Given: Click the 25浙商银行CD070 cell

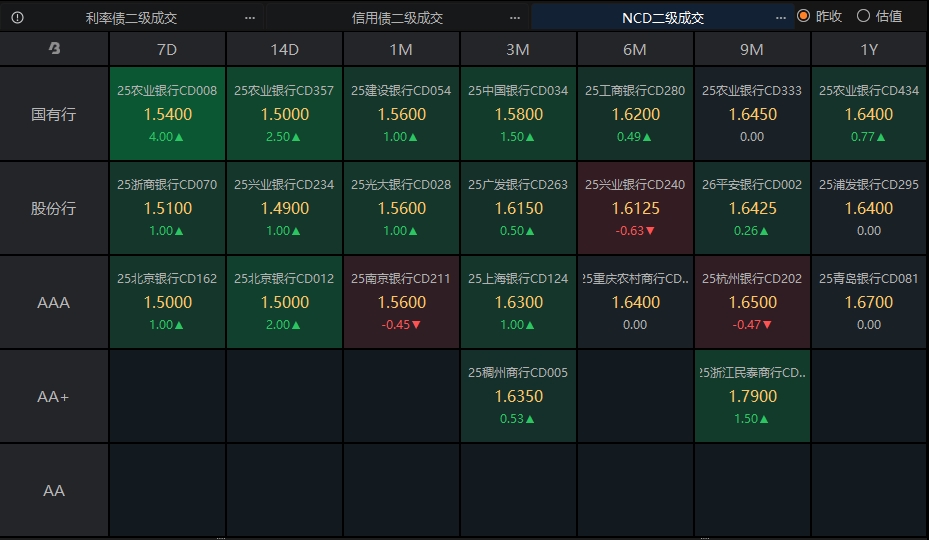Looking at the screenshot, I should tap(167, 208).
